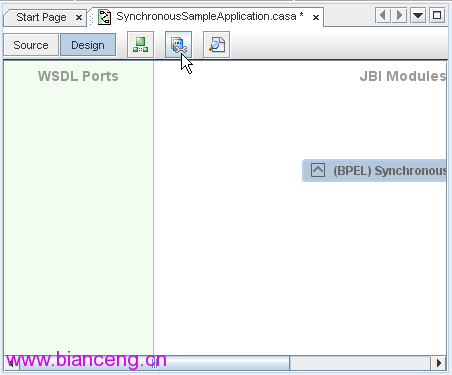Viewport: 452px width, 375px height.
Task: Click the wrench build-and-deploy icon
Action: [x=178, y=45]
